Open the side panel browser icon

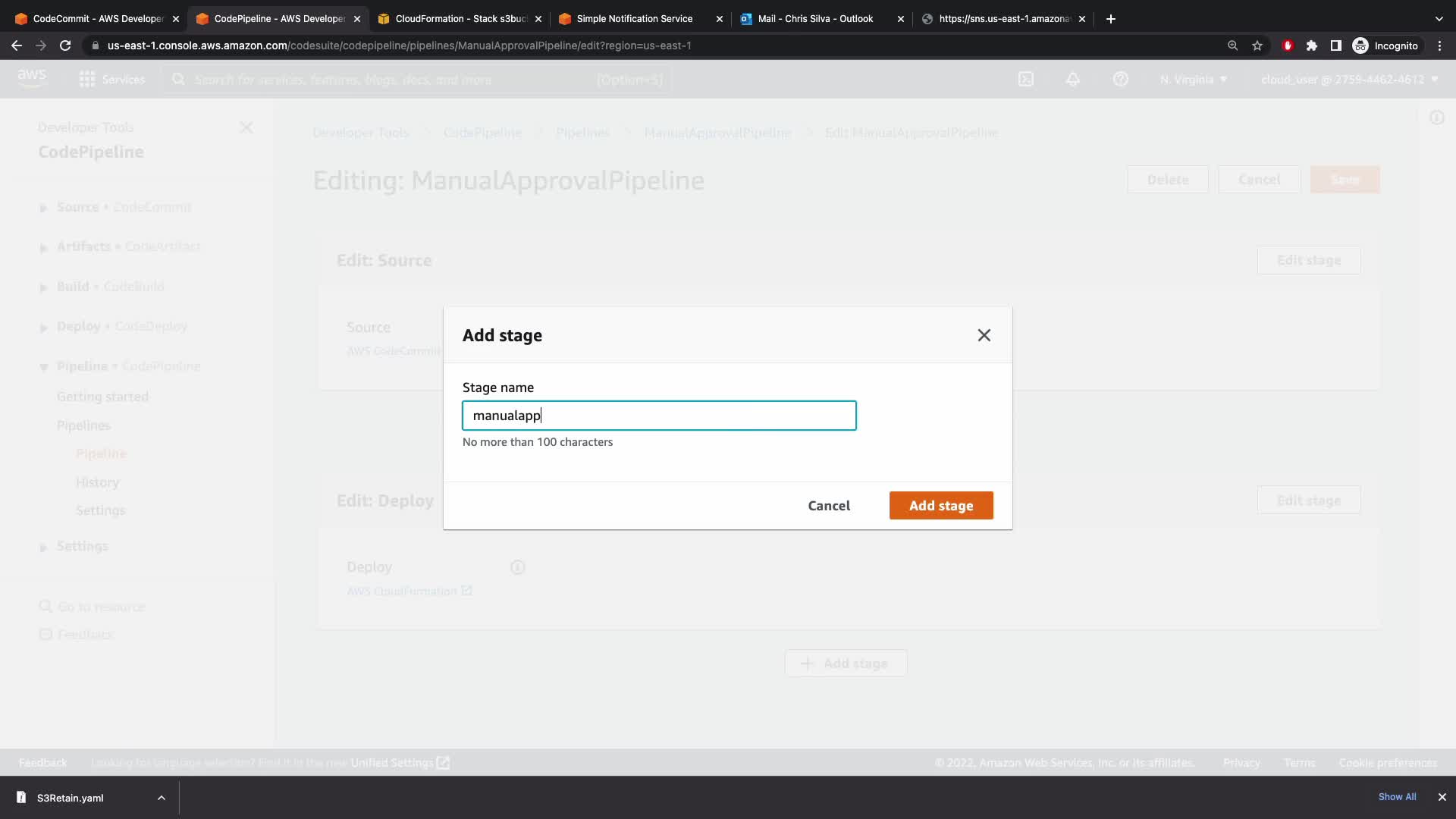click(1336, 45)
